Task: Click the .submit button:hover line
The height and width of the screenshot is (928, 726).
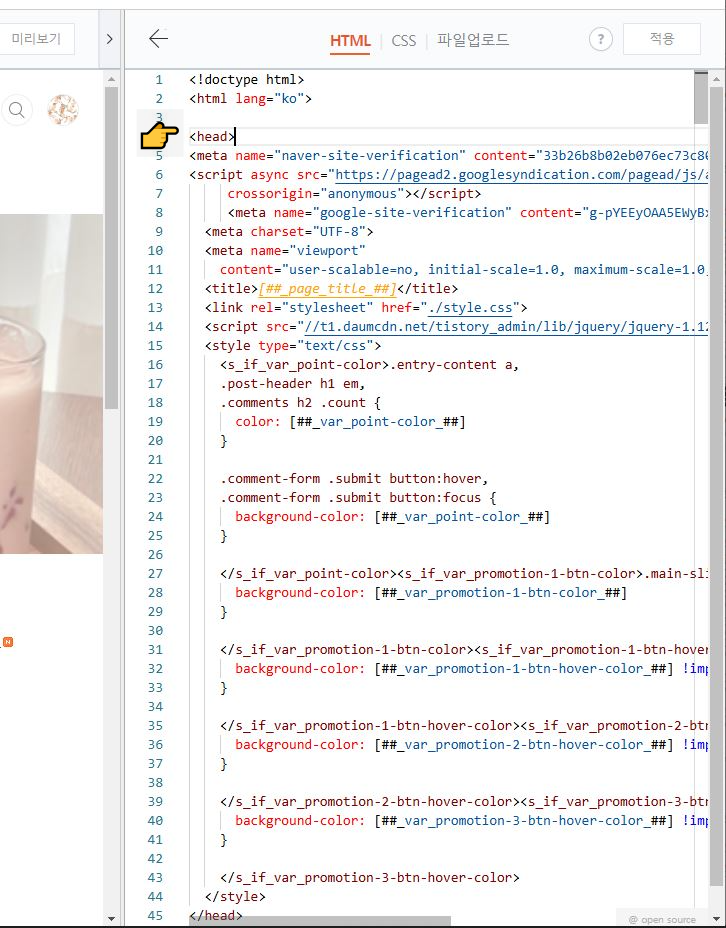Action: point(354,478)
